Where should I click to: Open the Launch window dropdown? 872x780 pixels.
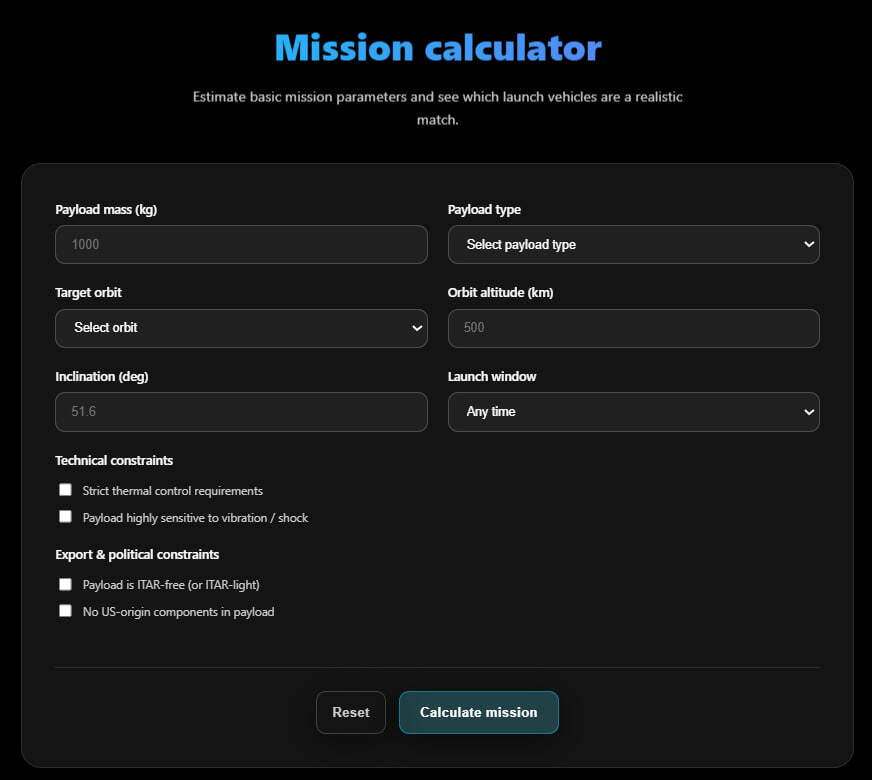(x=633, y=412)
